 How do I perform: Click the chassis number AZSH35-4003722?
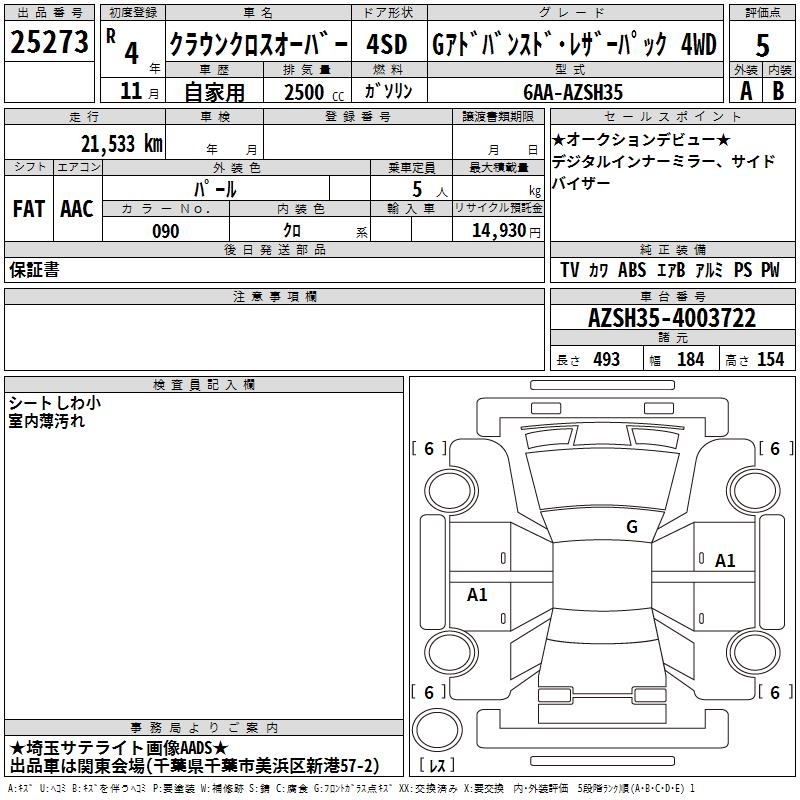tap(672, 318)
